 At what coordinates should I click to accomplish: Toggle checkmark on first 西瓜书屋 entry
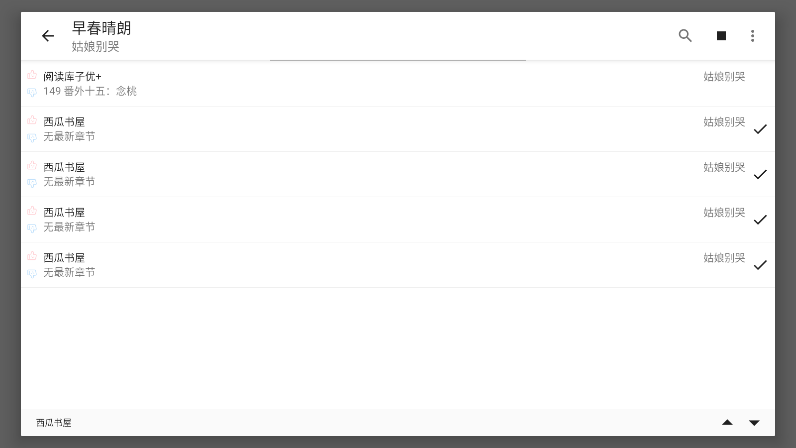tap(760, 129)
